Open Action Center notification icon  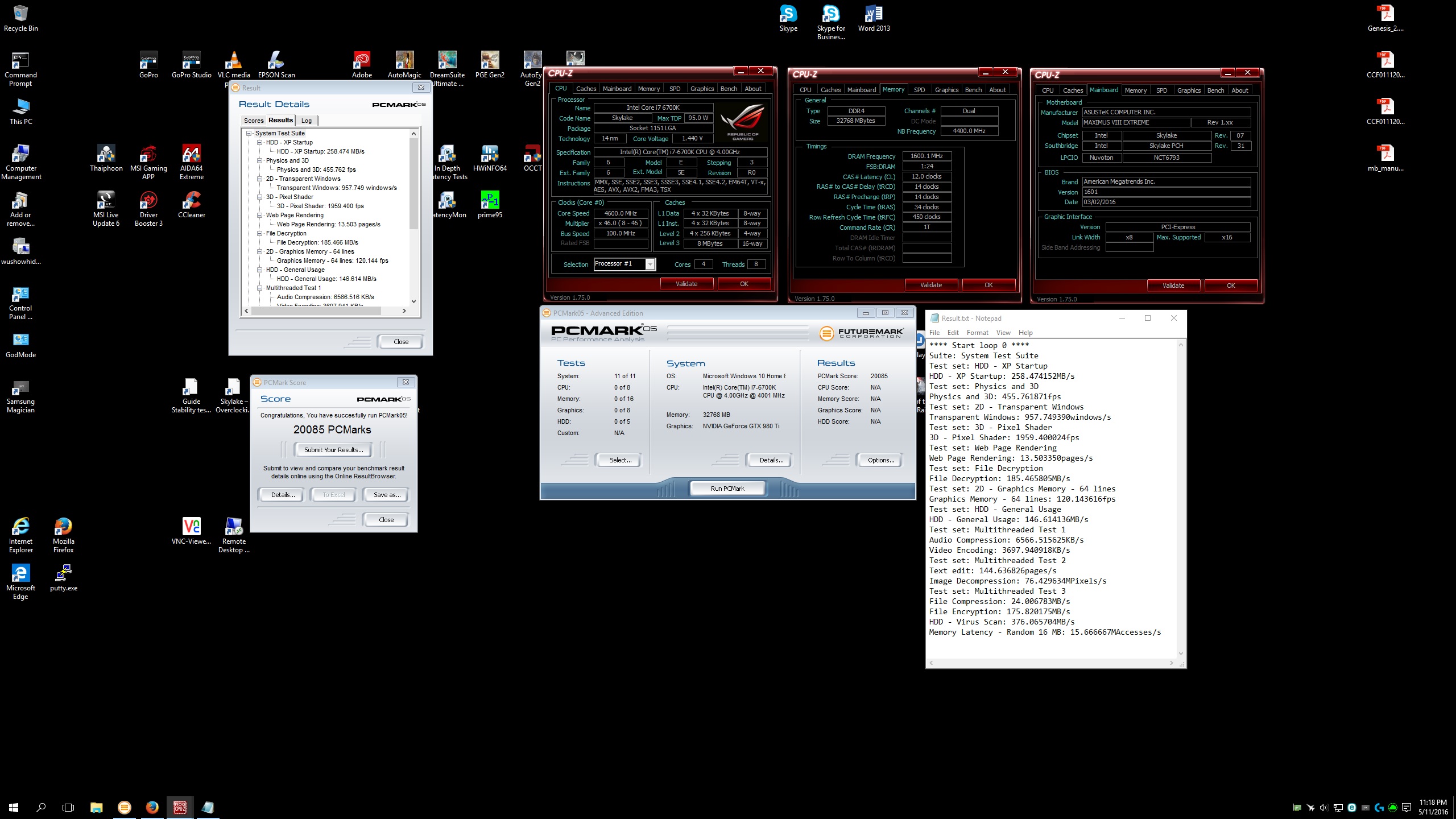[x=1407, y=808]
